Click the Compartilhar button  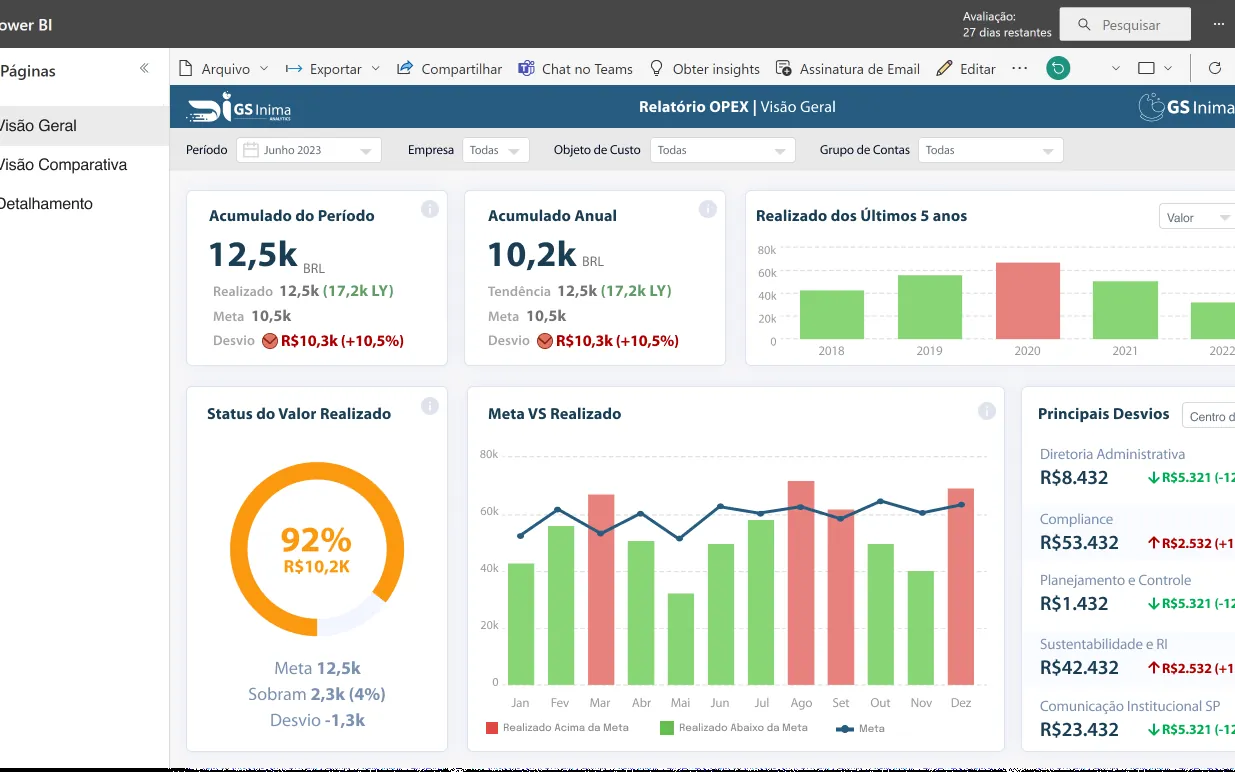pos(449,69)
